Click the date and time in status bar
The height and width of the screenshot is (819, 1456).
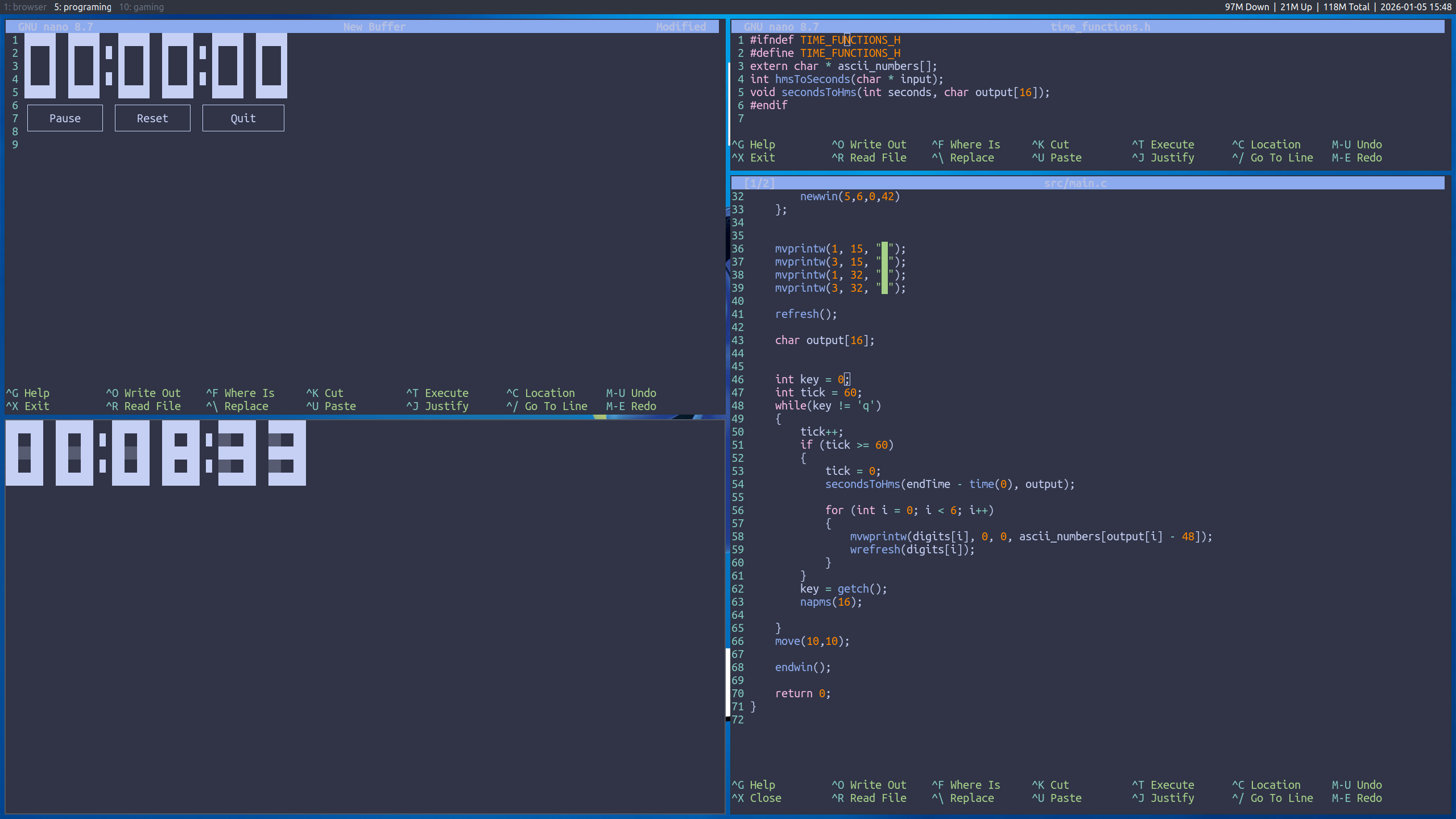pos(1415,7)
